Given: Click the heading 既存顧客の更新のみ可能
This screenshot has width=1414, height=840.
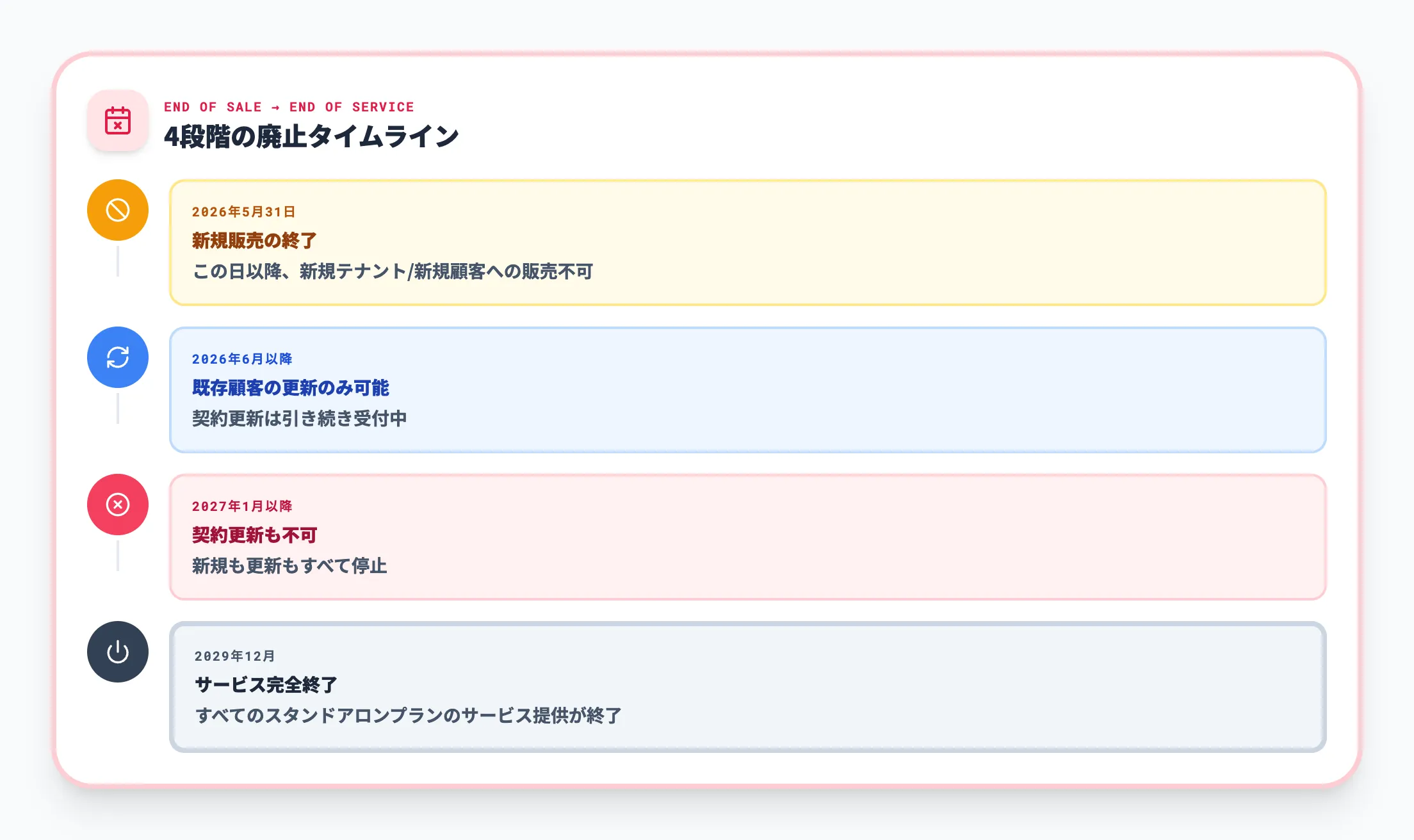Looking at the screenshot, I should click(291, 388).
